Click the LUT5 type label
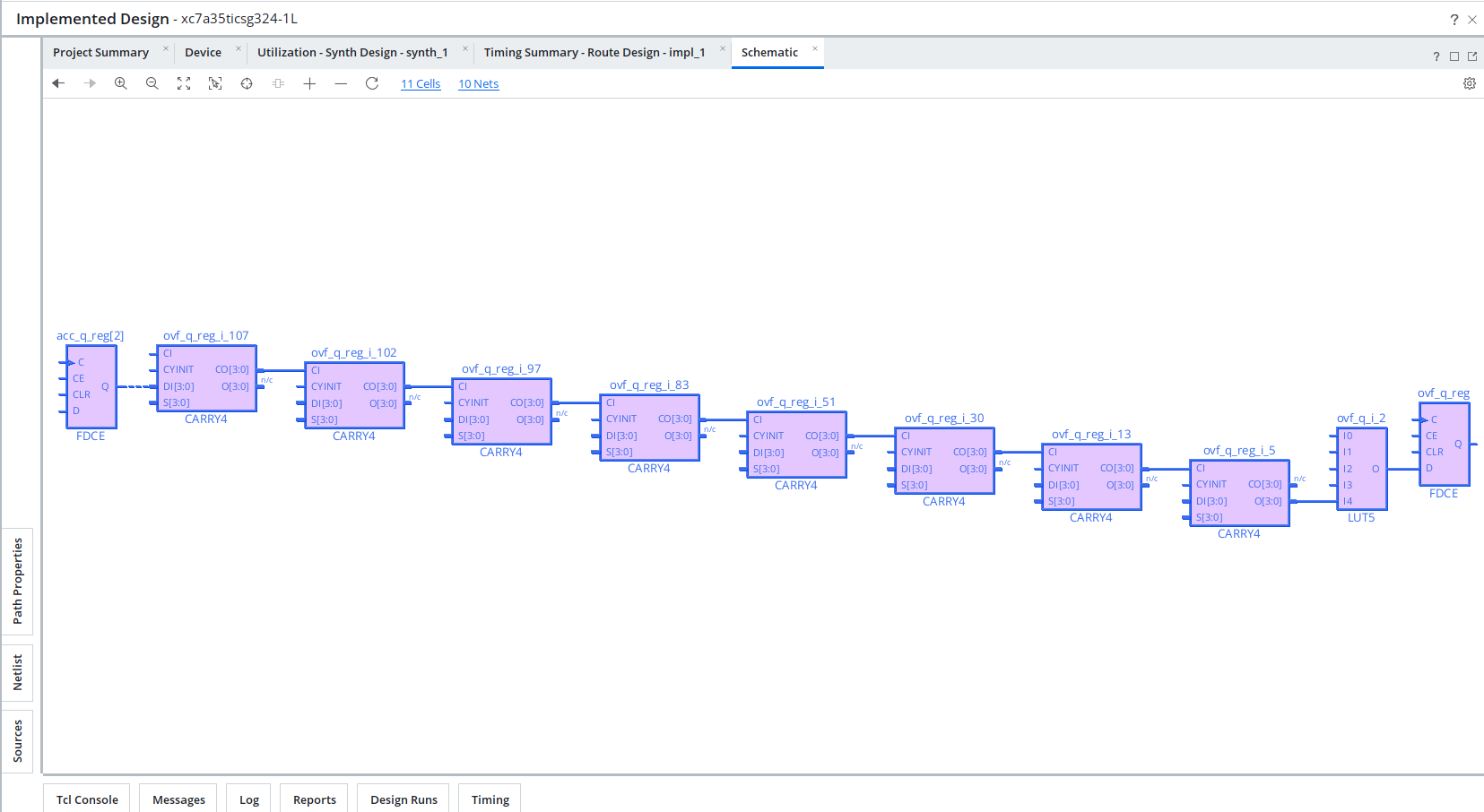The width and height of the screenshot is (1484, 812). (x=1361, y=518)
